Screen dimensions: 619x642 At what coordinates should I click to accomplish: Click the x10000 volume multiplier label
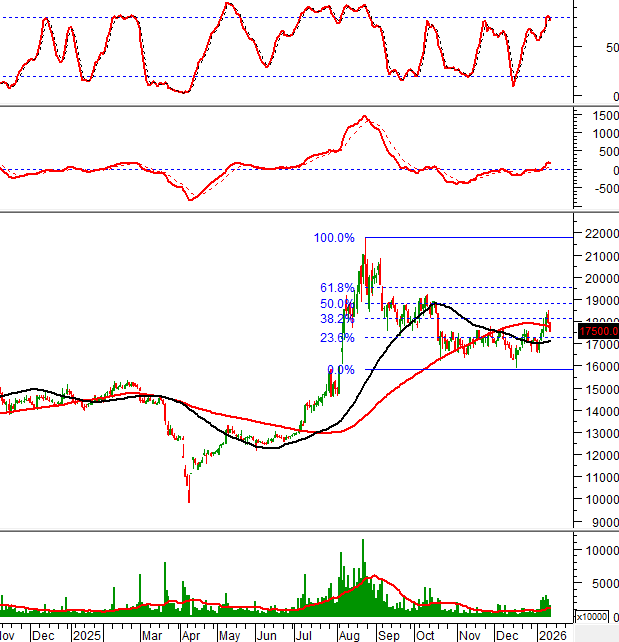tap(597, 615)
